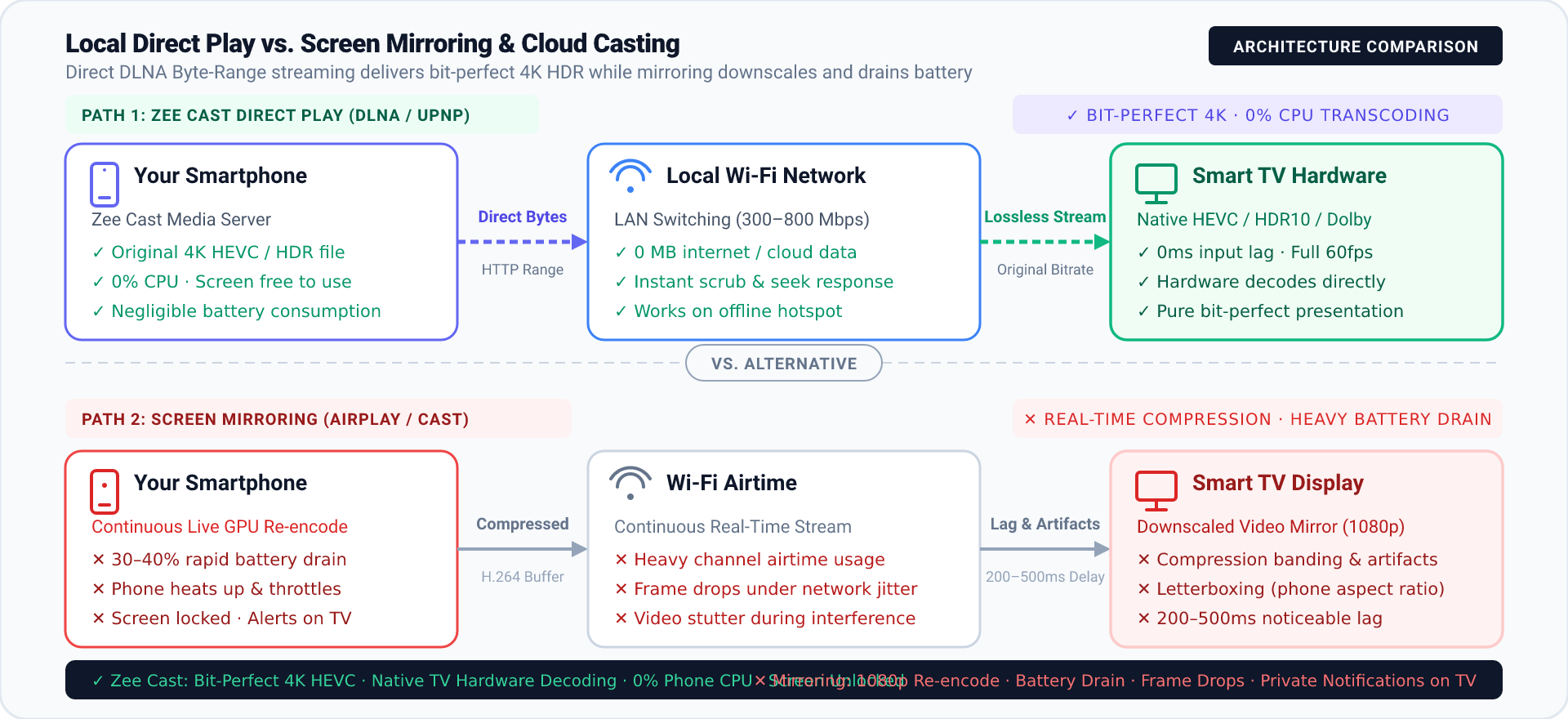
Task: Click 'Phone heats up & throttles'
Action: click(x=216, y=589)
